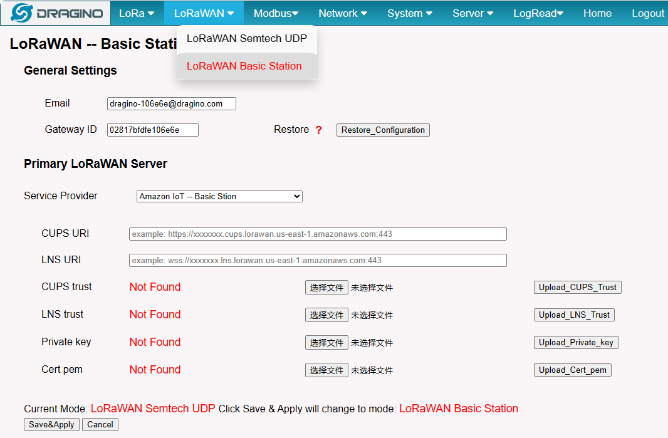668x438 pixels.
Task: Choose file for CUPS trust
Action: [326, 288]
